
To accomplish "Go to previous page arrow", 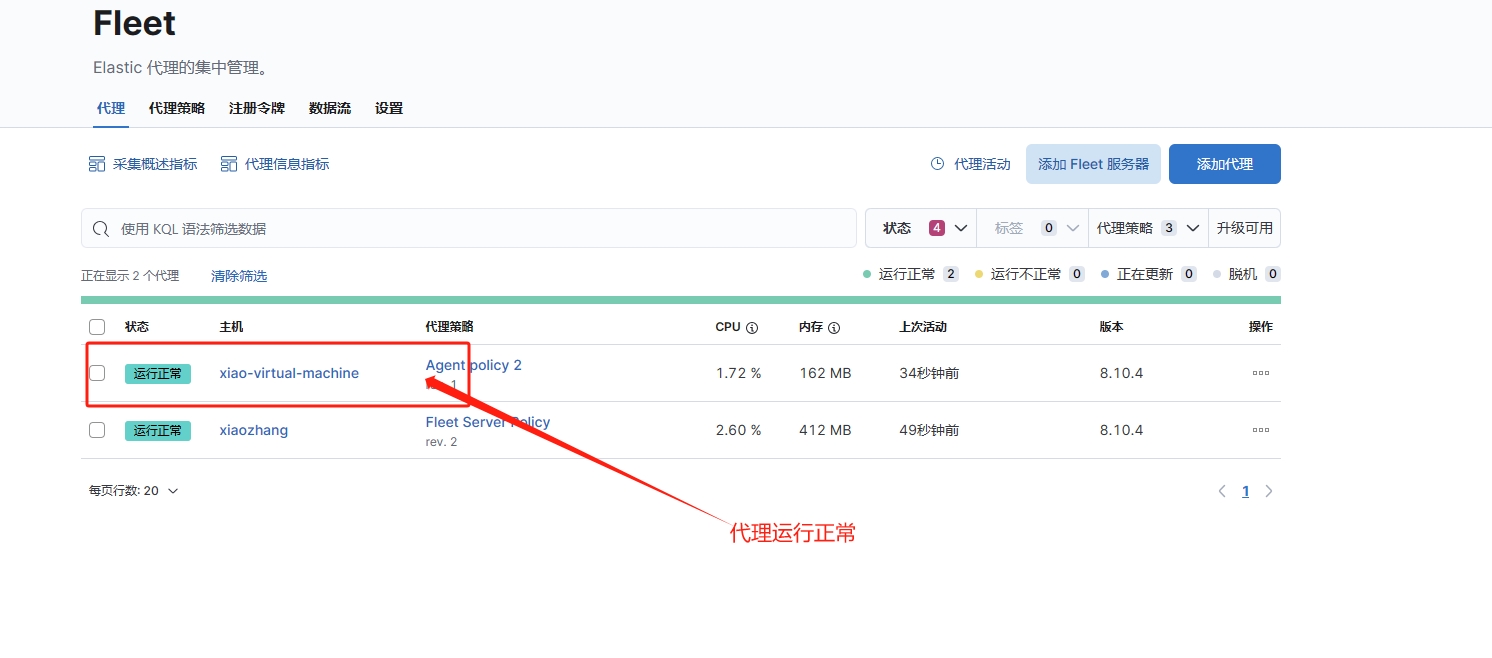I will (1222, 491).
